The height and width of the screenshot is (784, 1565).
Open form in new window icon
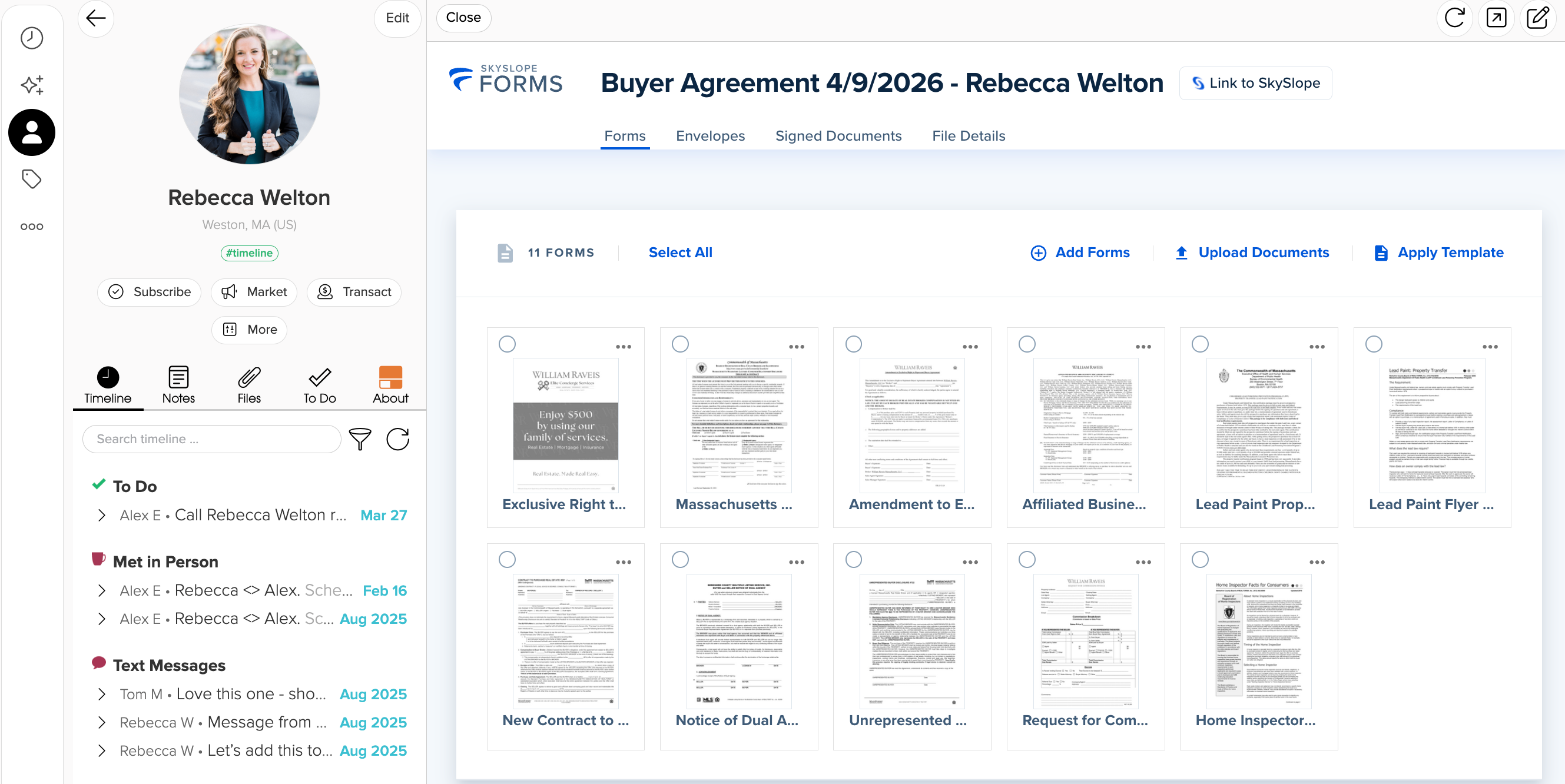(1496, 18)
